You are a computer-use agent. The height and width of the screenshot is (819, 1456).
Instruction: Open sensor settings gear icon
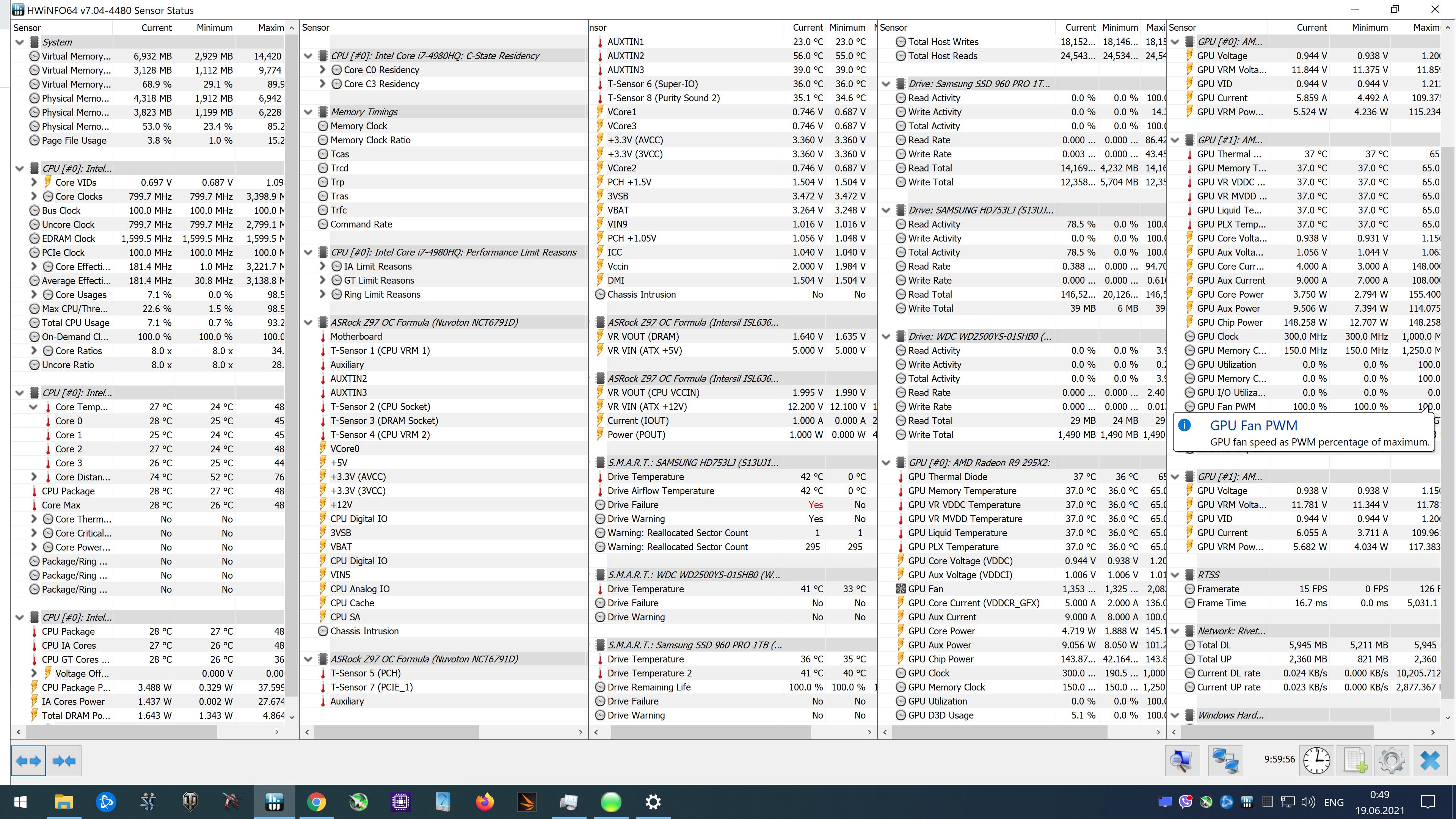click(x=1392, y=761)
